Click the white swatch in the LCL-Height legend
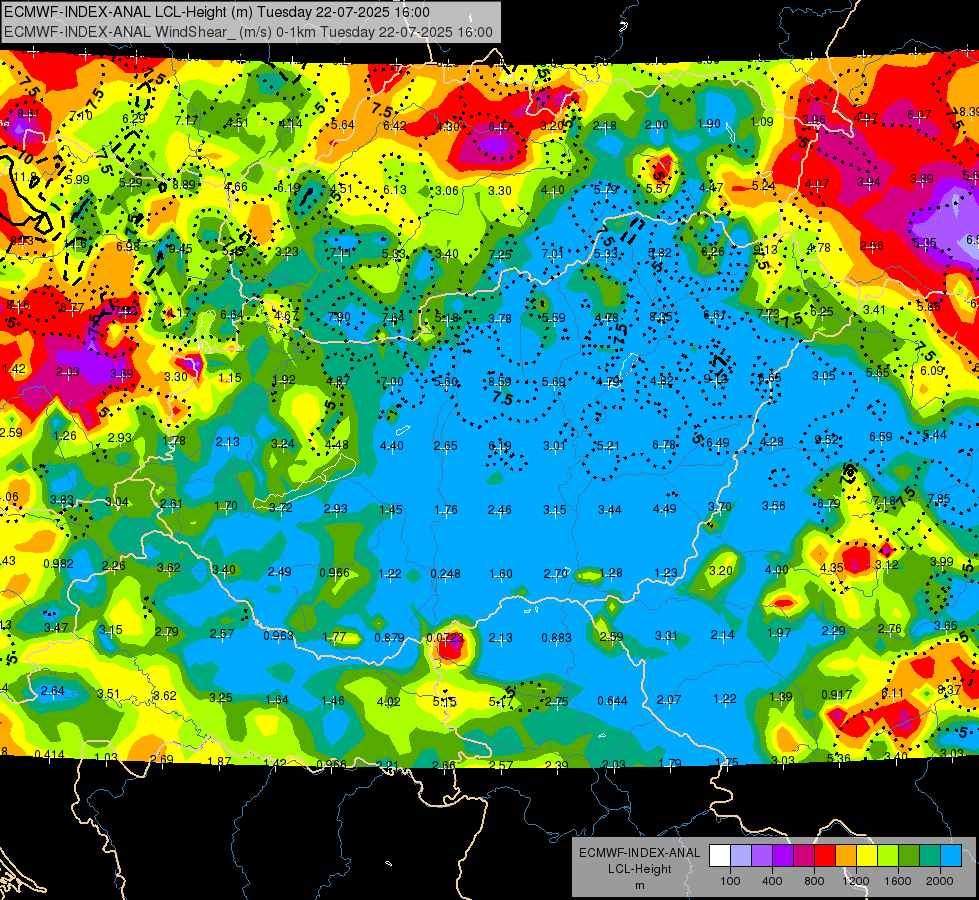Viewport: 979px width, 900px height. (720, 856)
